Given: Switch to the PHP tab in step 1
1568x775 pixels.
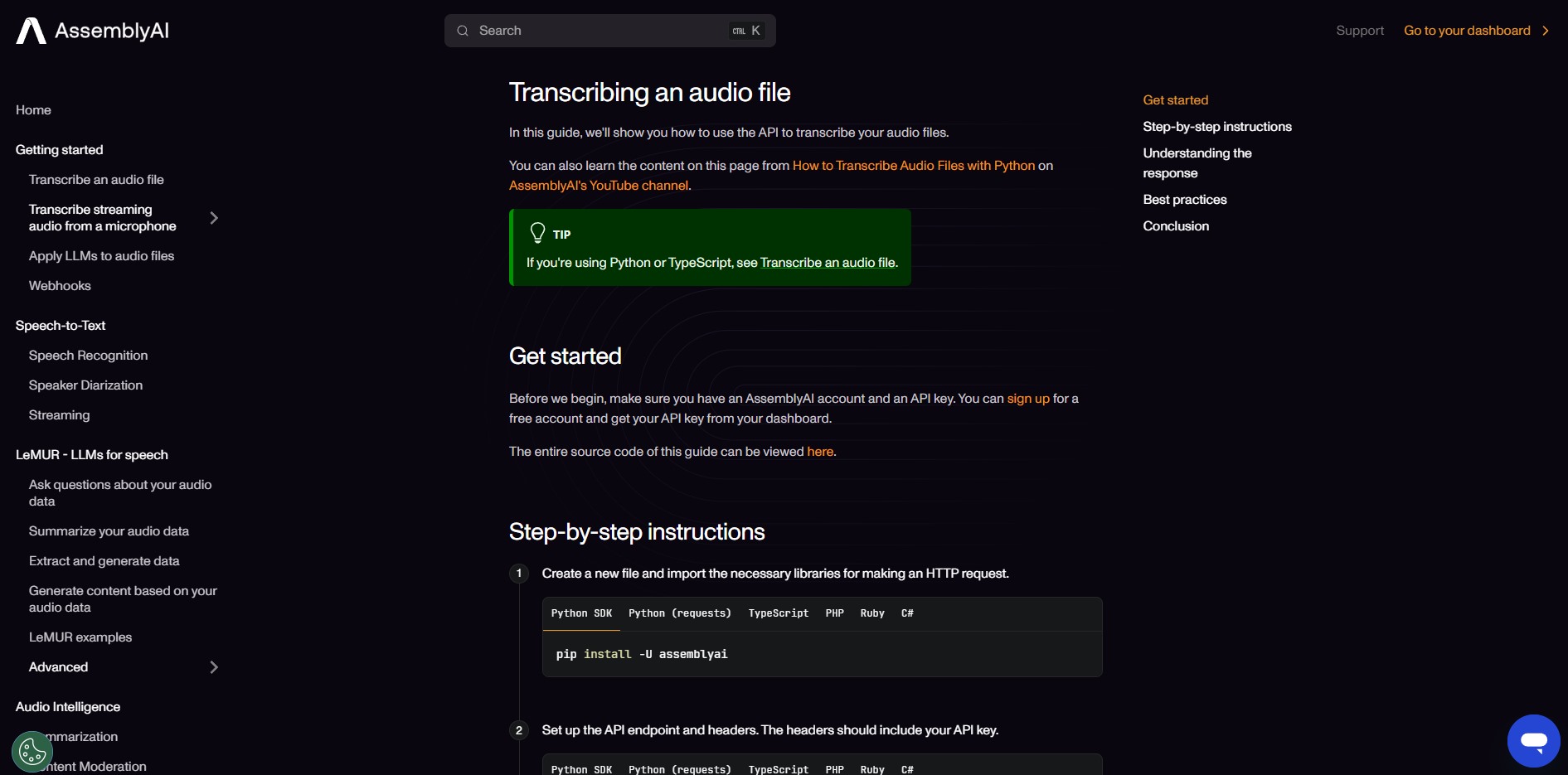Looking at the screenshot, I should [x=834, y=613].
